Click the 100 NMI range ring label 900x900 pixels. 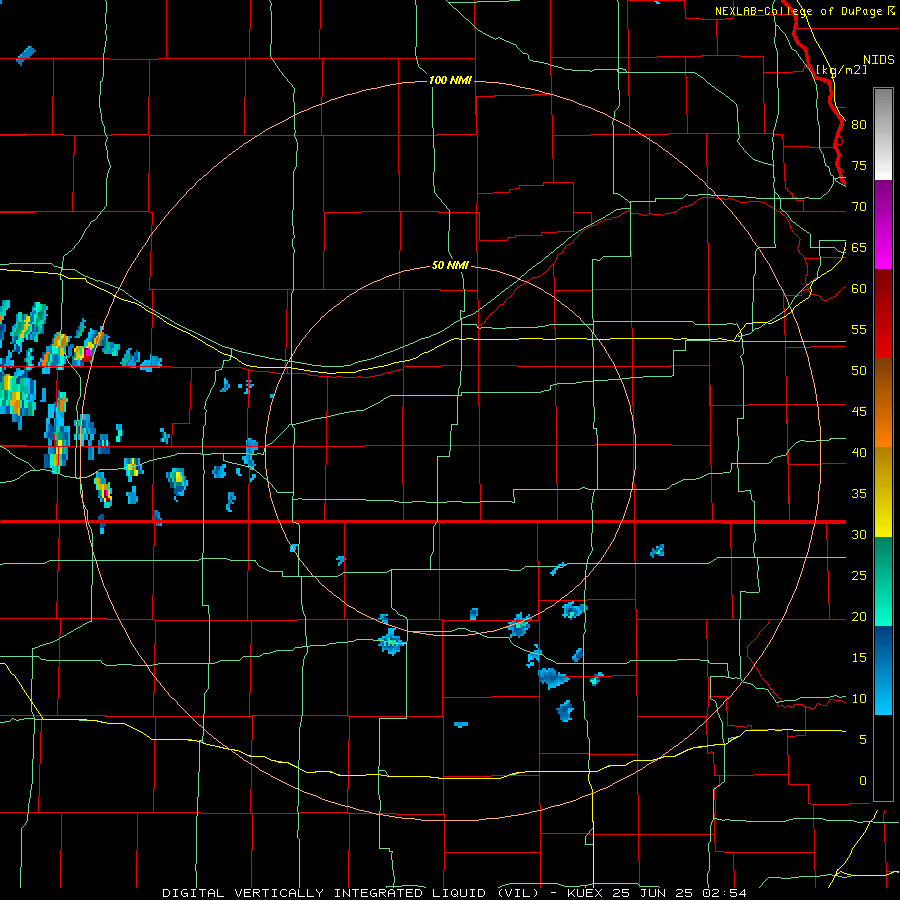pos(450,80)
